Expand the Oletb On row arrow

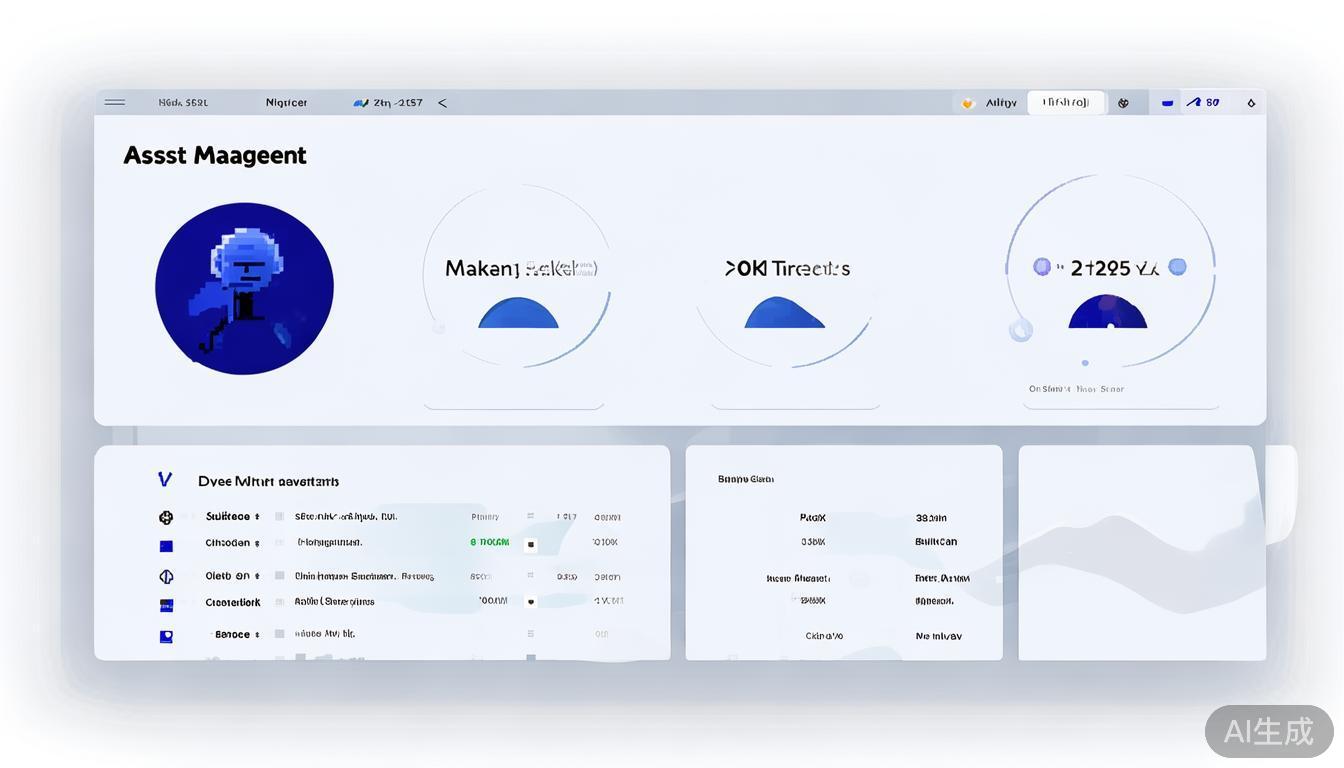click(x=257, y=576)
